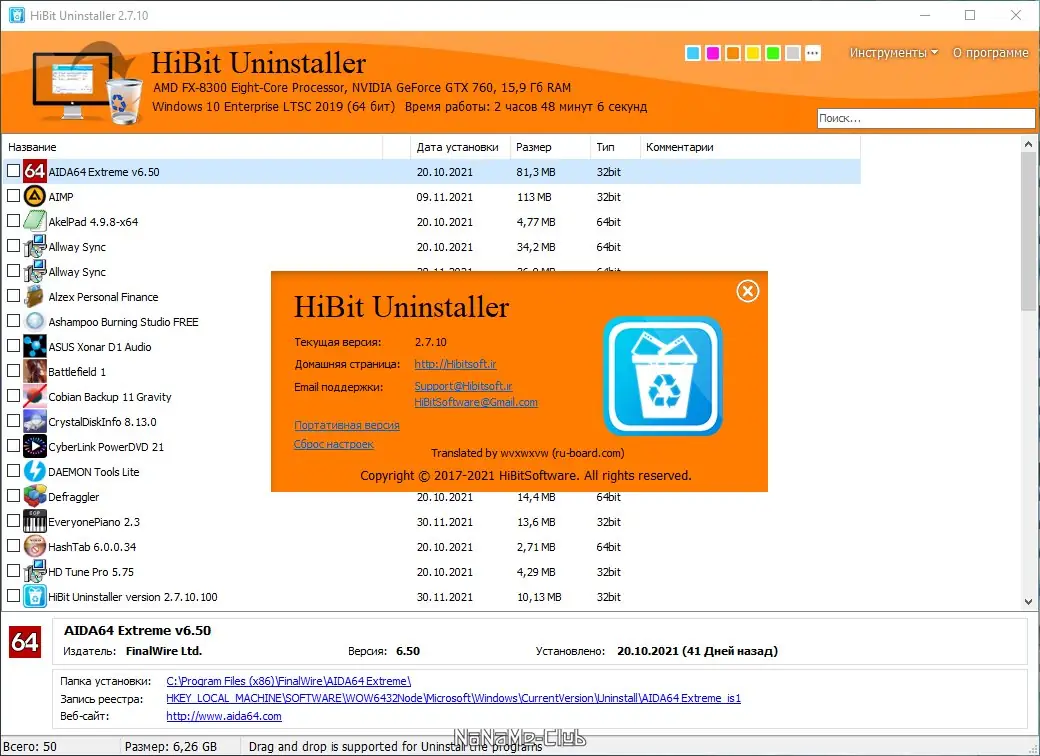This screenshot has height=756, width=1040.
Task: Click the AkelPad 4.9.8-x64 icon
Action: [34, 221]
